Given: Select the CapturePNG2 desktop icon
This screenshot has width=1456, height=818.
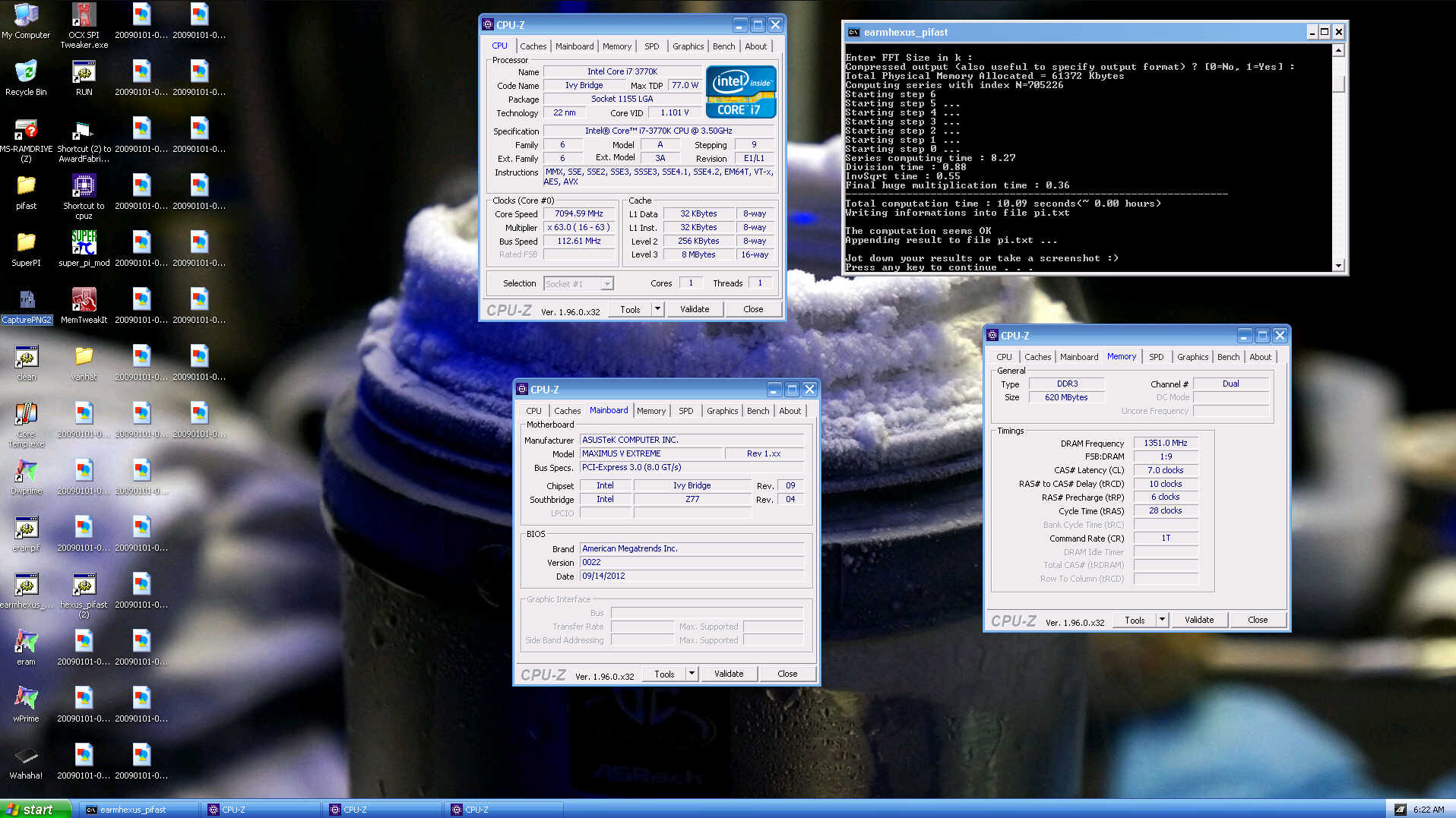Looking at the screenshot, I should tap(26, 306).
